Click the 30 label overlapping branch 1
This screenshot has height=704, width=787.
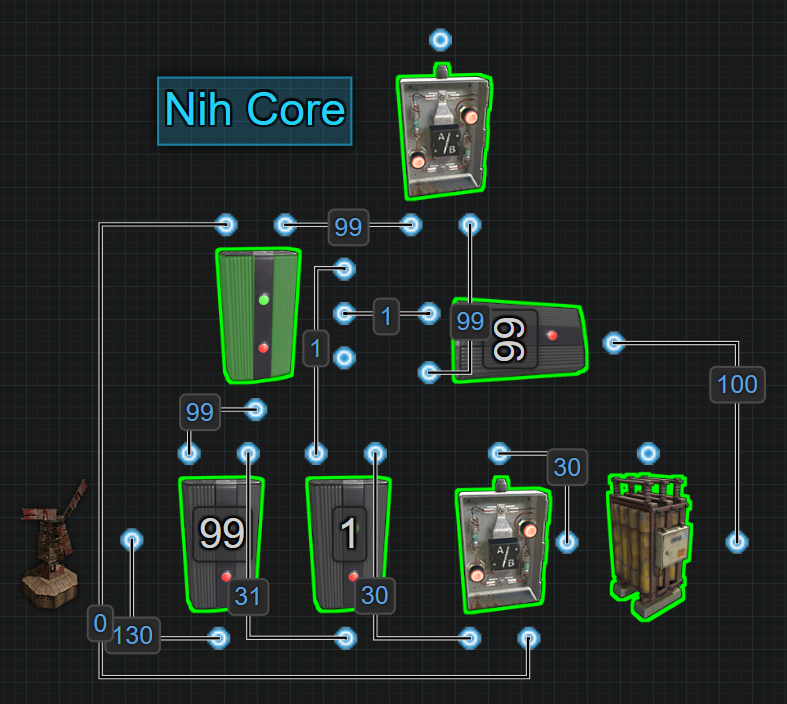click(x=374, y=596)
